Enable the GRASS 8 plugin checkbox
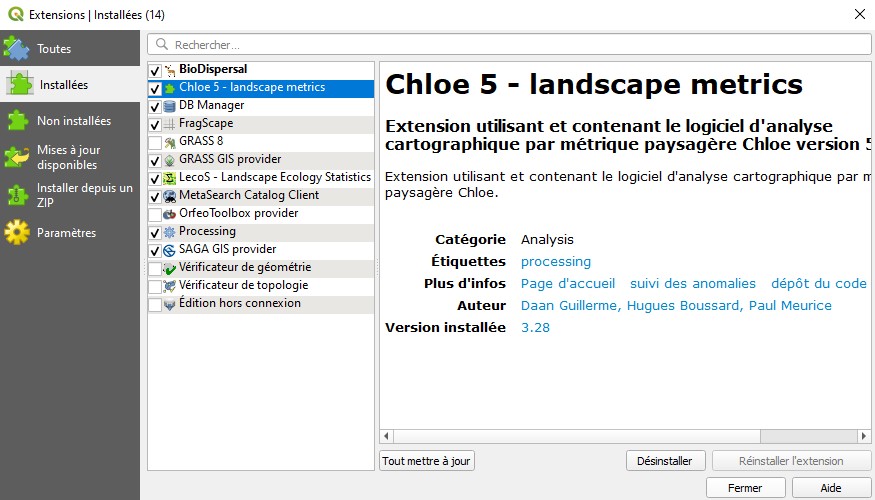The image size is (875, 500). coord(155,142)
